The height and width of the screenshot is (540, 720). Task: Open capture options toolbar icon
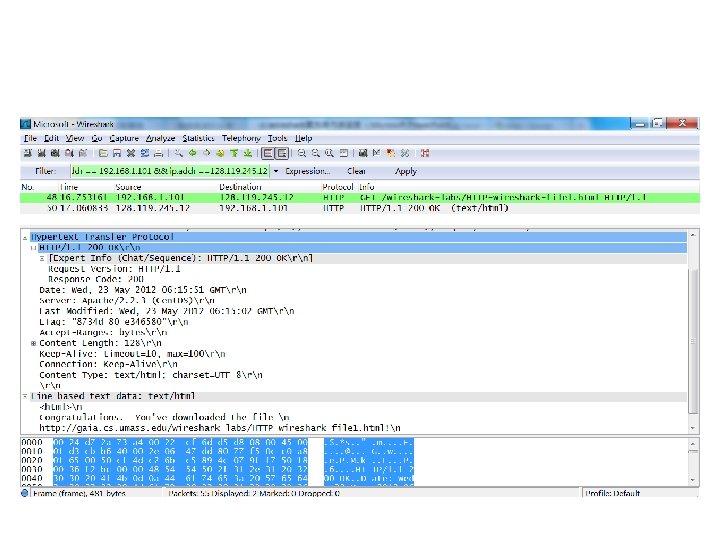coord(41,153)
